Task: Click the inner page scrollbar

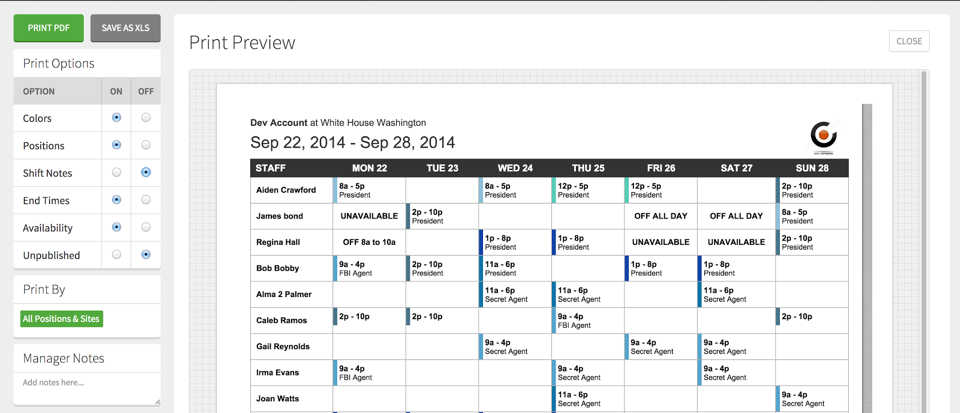Action: [x=866, y=258]
